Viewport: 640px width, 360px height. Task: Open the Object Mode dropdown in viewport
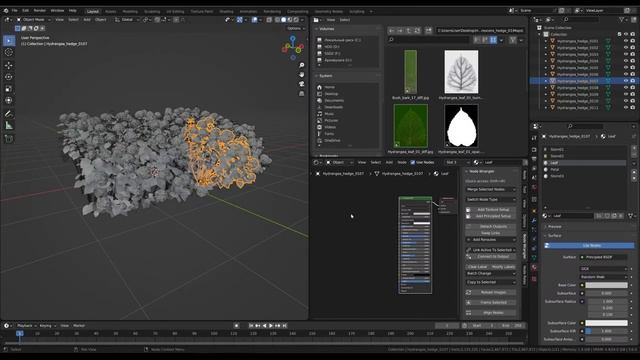click(x=33, y=20)
